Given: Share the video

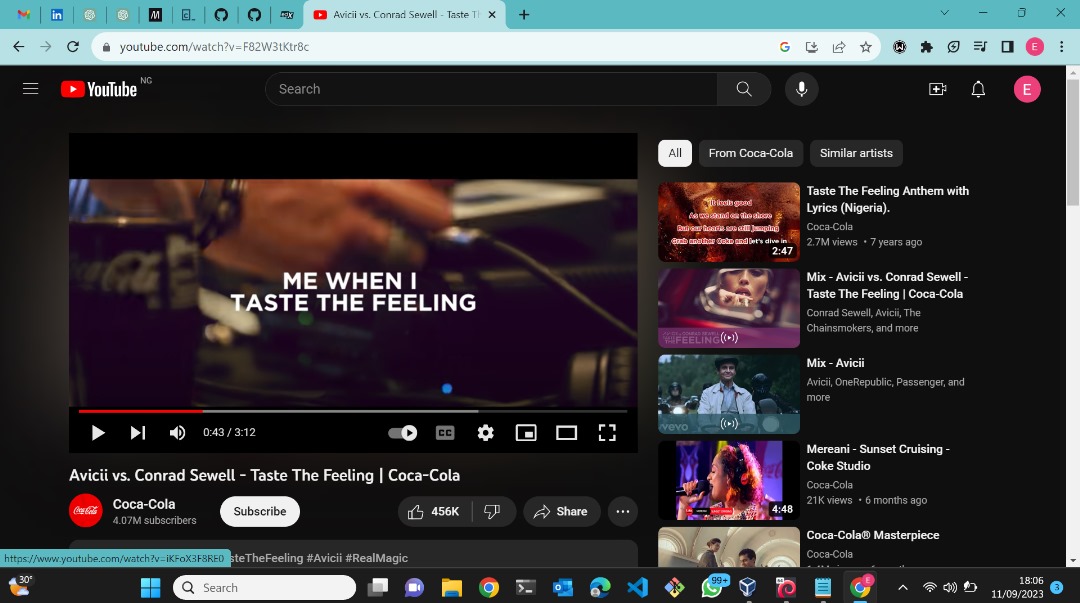Looking at the screenshot, I should [x=561, y=511].
